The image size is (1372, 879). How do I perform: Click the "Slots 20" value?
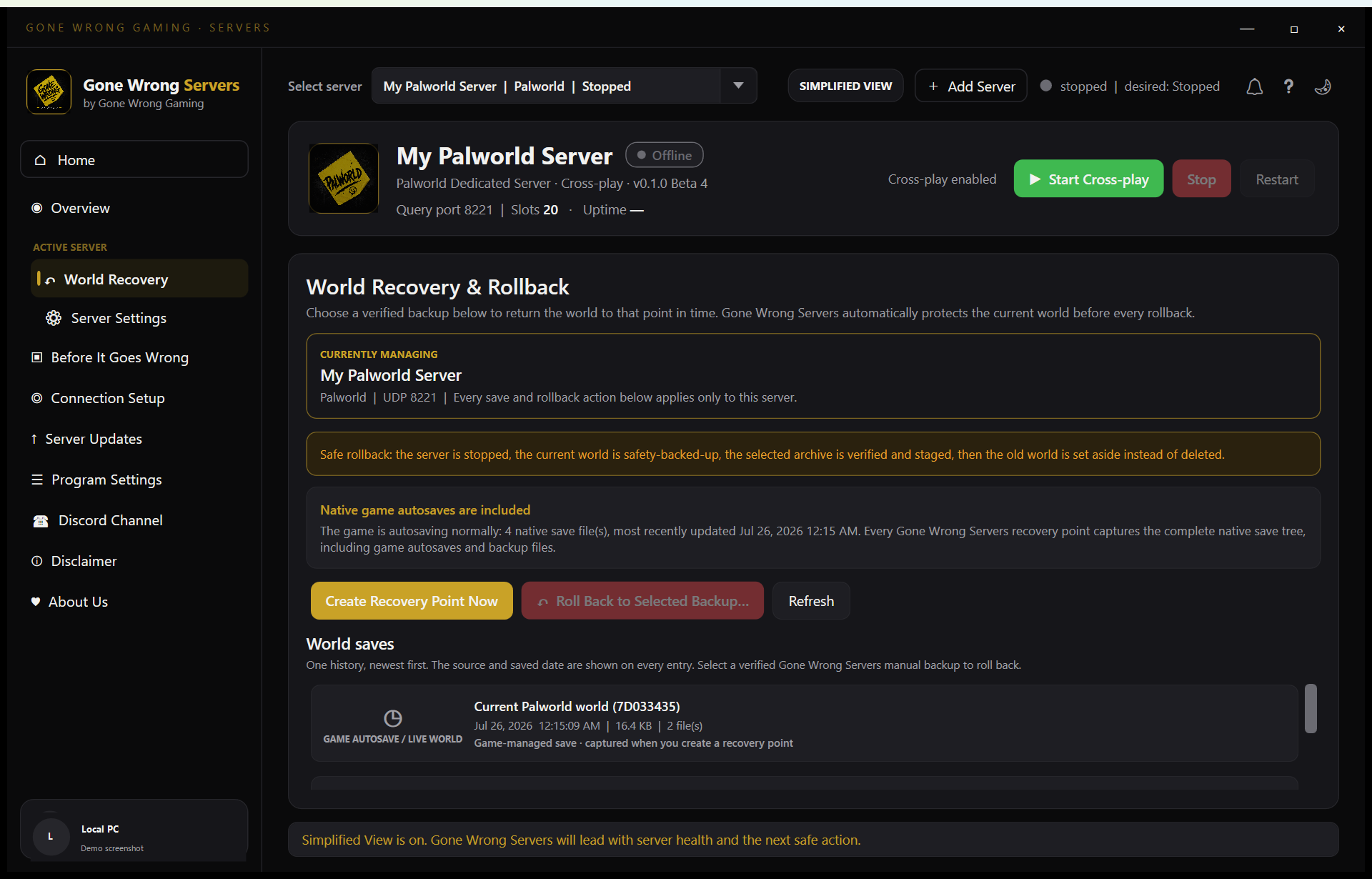point(535,209)
